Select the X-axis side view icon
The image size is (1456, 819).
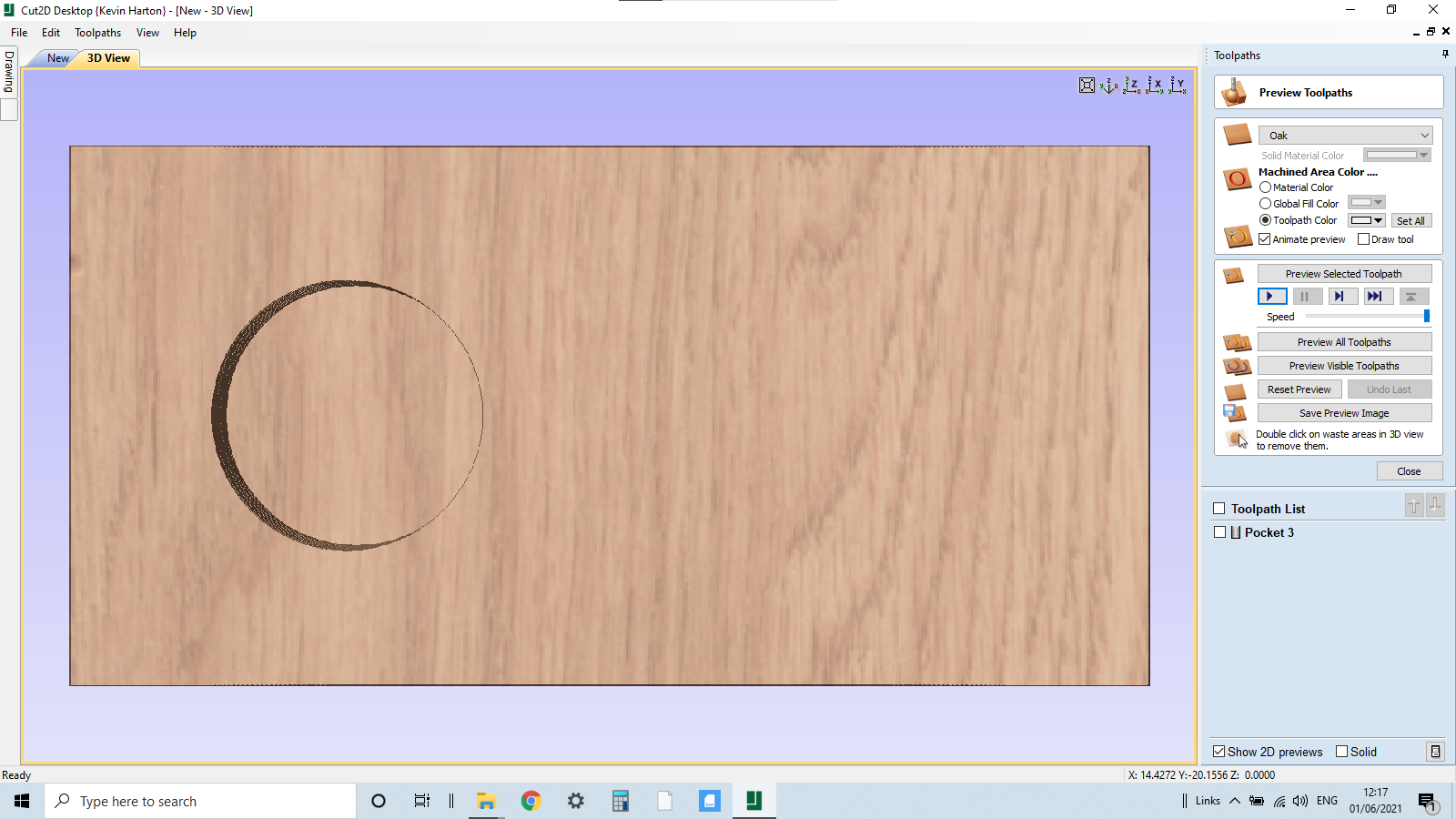(1155, 86)
